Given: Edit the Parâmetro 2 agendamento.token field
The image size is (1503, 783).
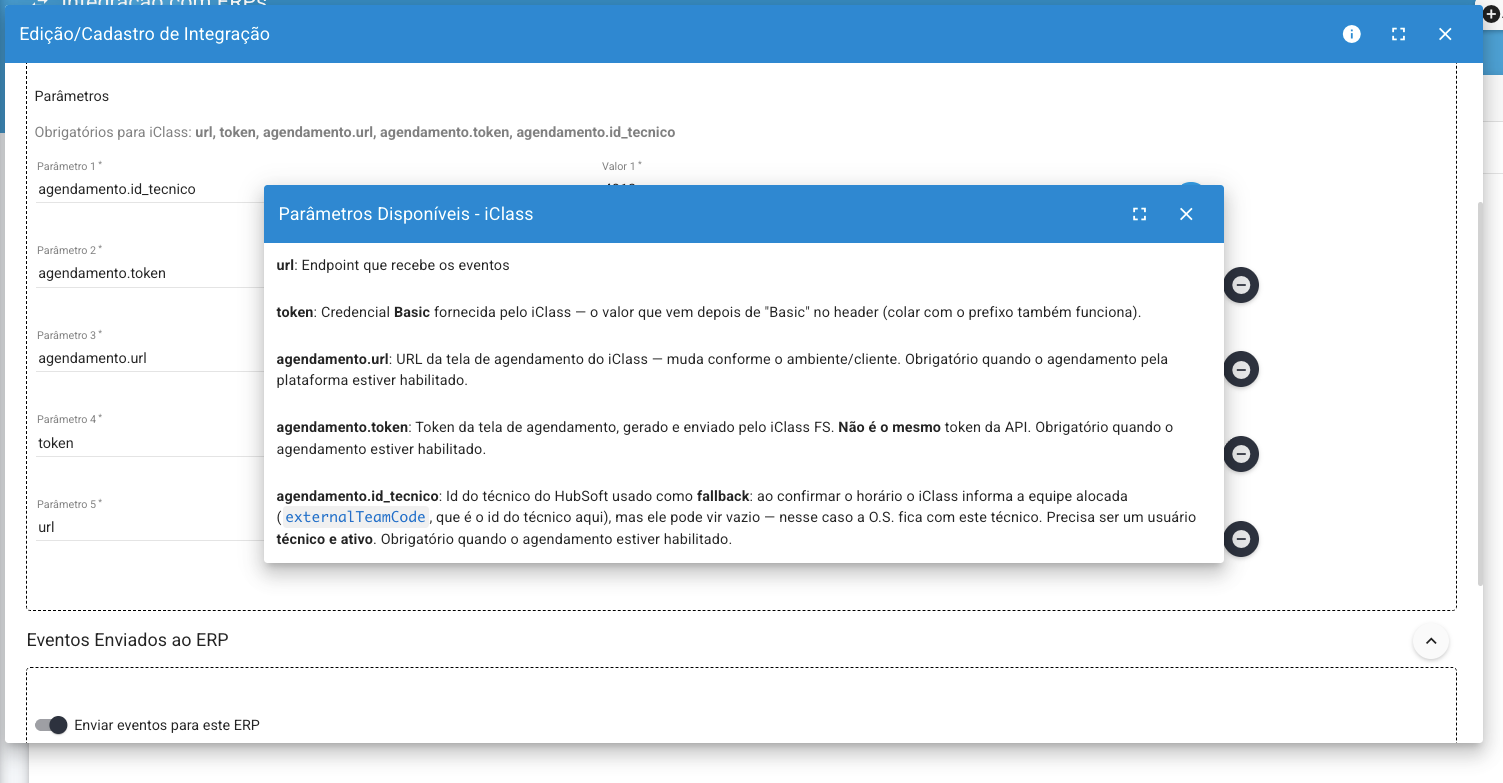Looking at the screenshot, I should point(150,273).
